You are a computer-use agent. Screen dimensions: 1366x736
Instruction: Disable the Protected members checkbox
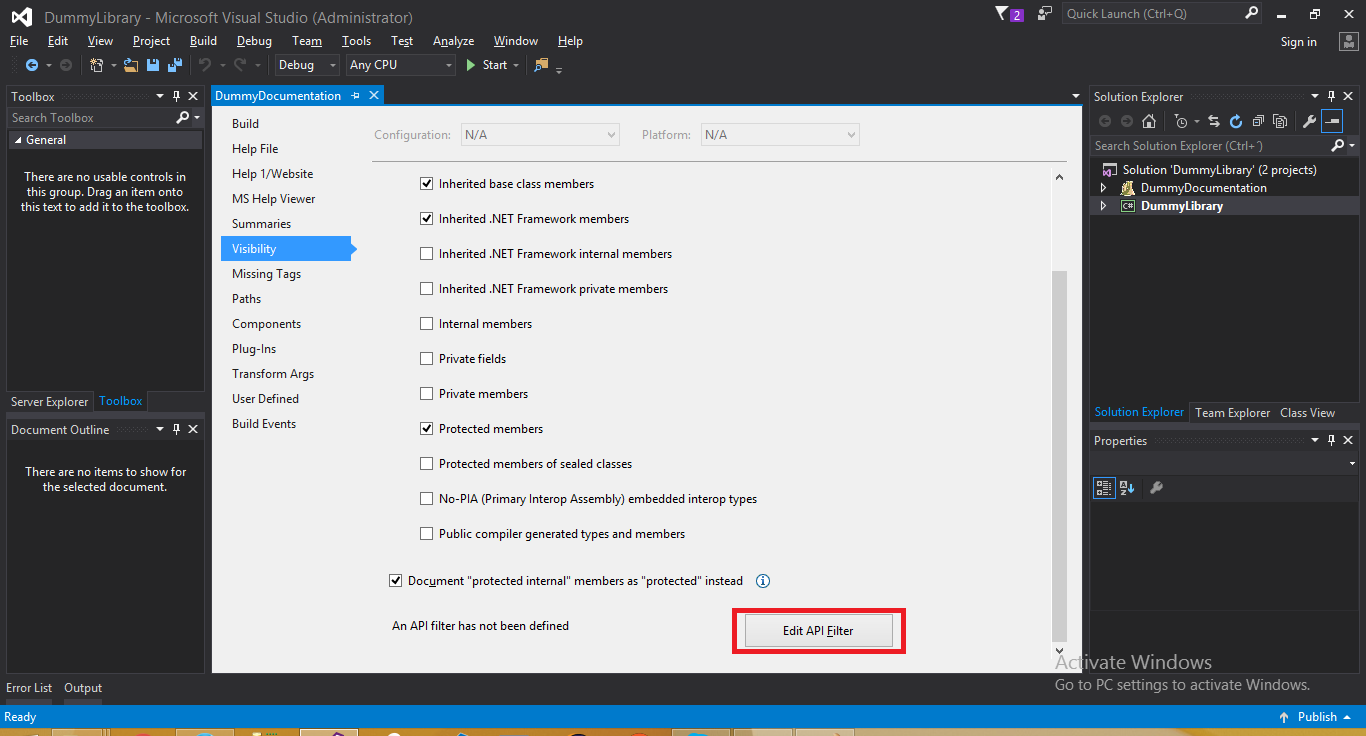point(427,429)
